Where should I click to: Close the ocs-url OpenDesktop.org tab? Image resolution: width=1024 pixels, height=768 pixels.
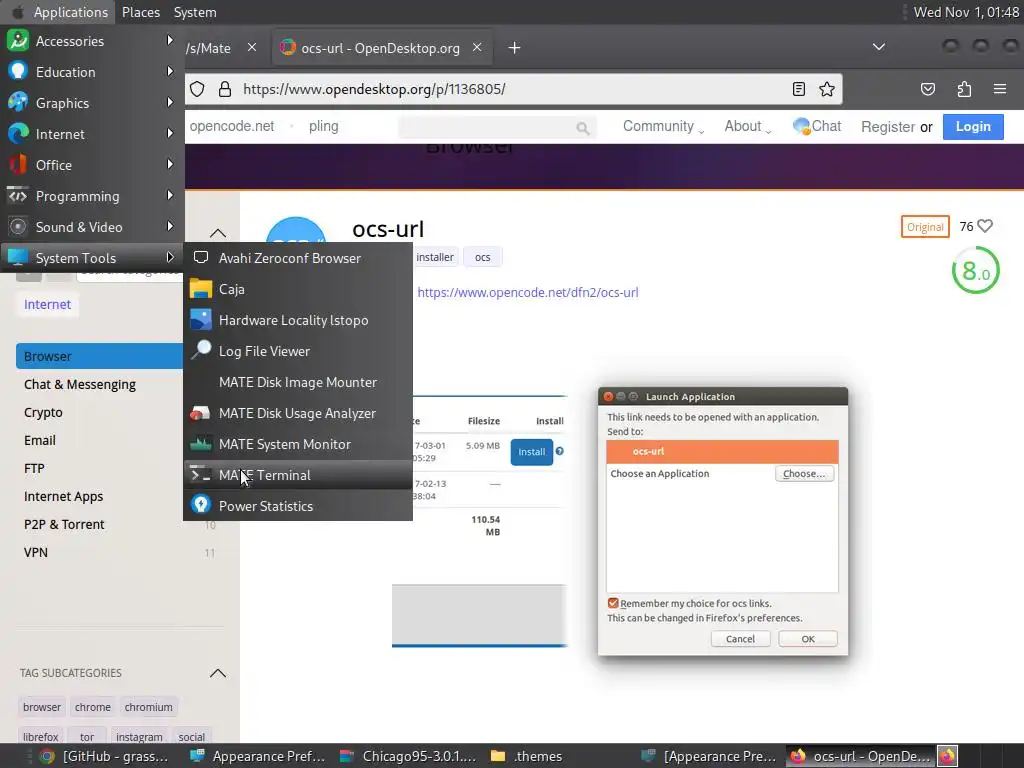(x=477, y=48)
